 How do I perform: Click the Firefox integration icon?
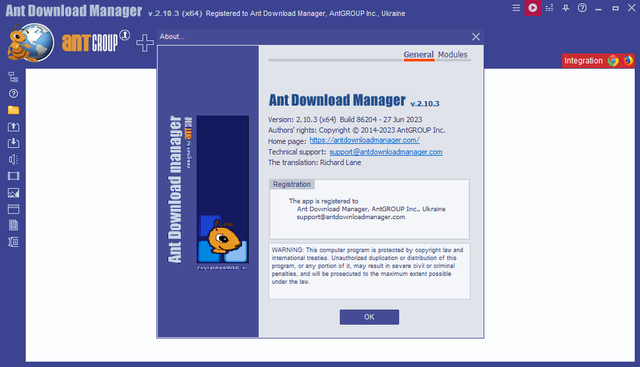(628, 60)
